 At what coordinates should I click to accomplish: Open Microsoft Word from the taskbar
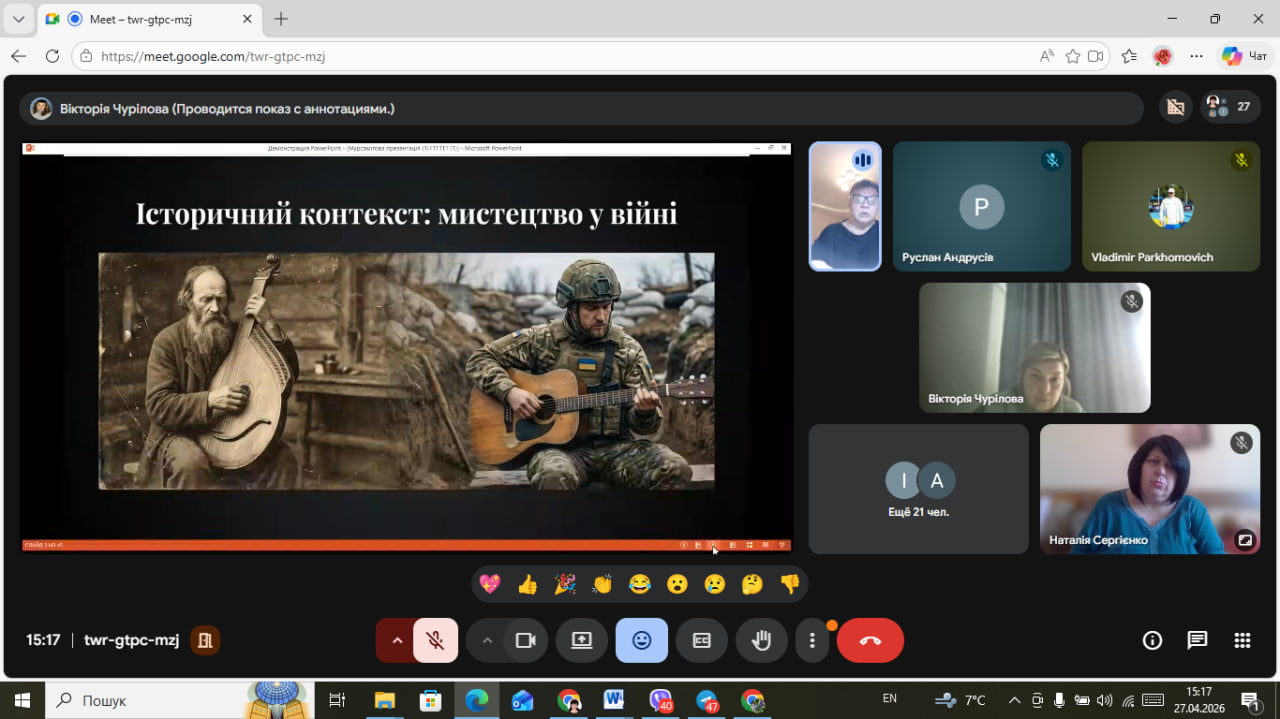tap(613, 700)
